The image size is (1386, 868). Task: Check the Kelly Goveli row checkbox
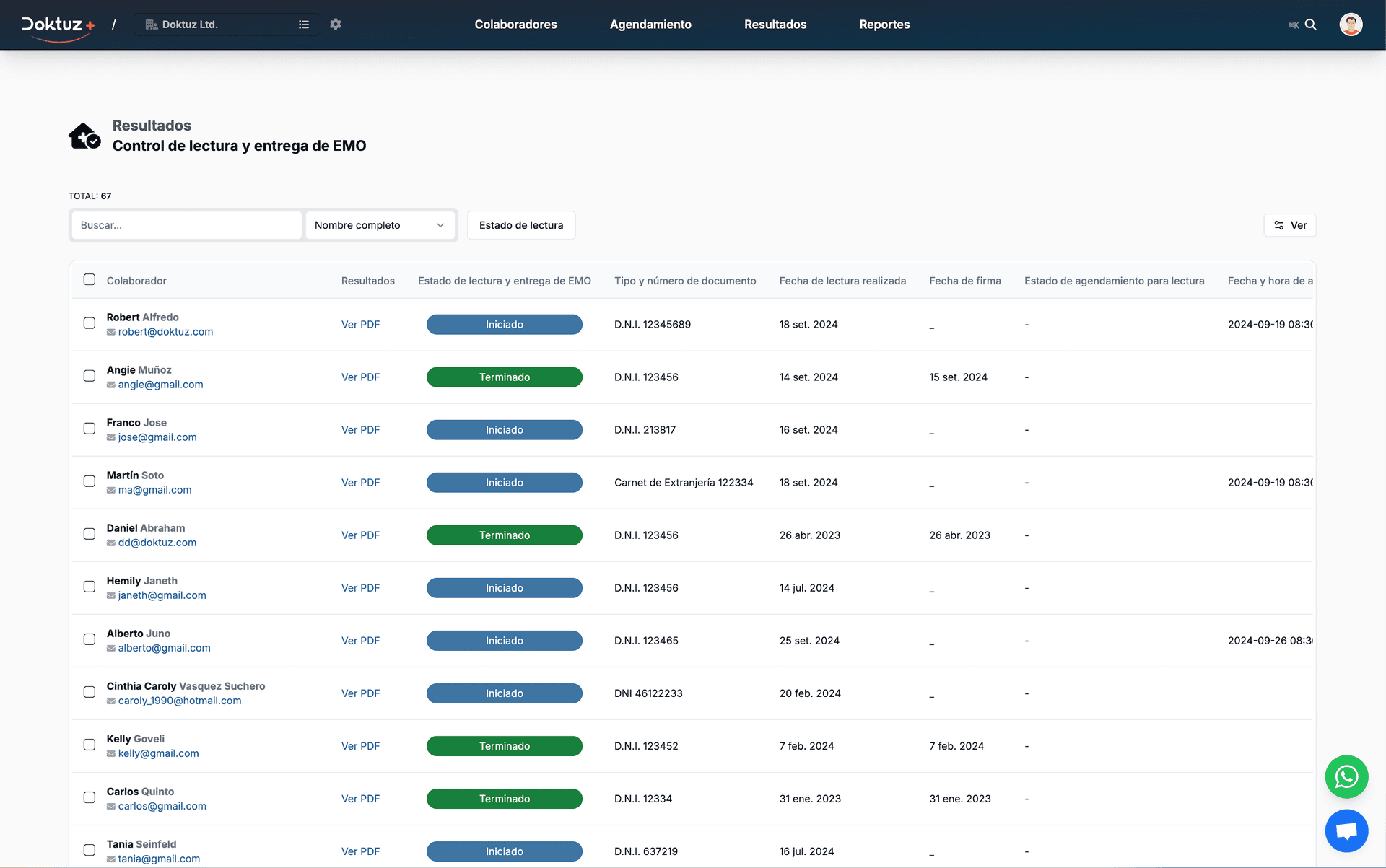click(90, 745)
